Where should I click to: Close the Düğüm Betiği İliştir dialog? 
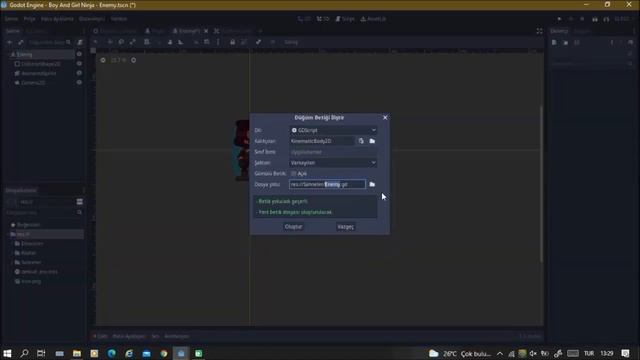tap(385, 118)
